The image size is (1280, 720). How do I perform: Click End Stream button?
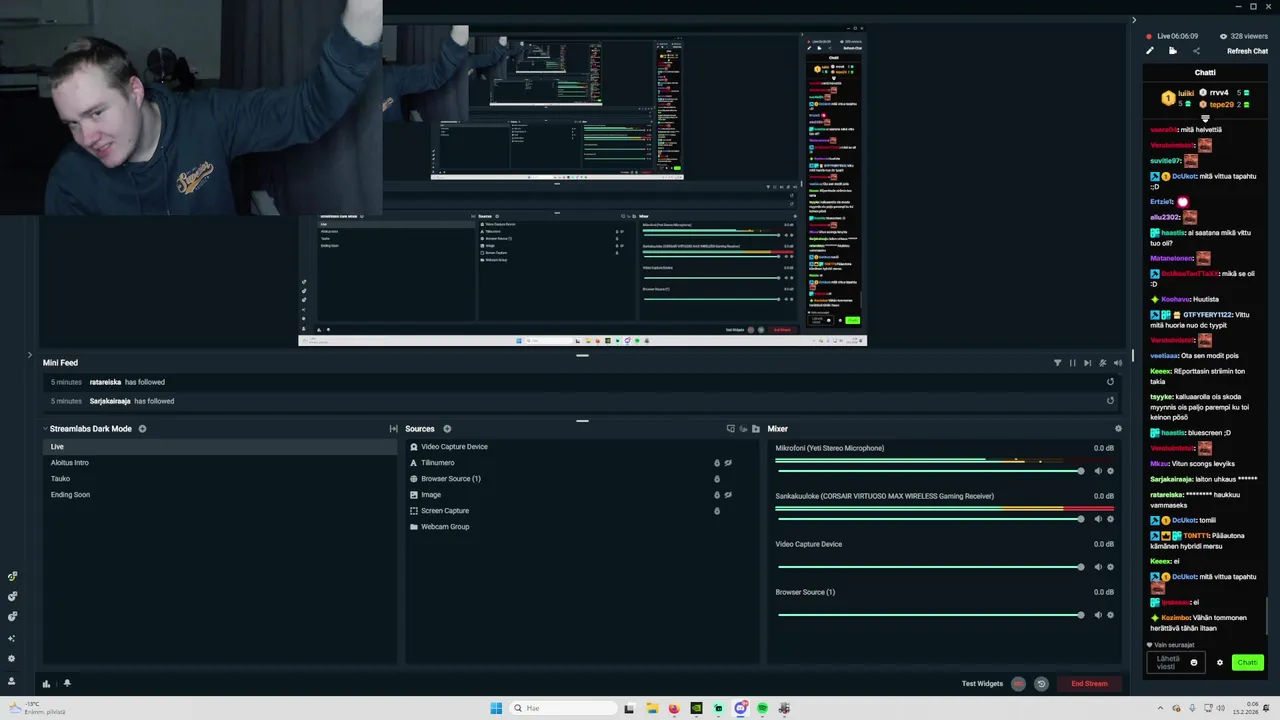tap(1089, 684)
